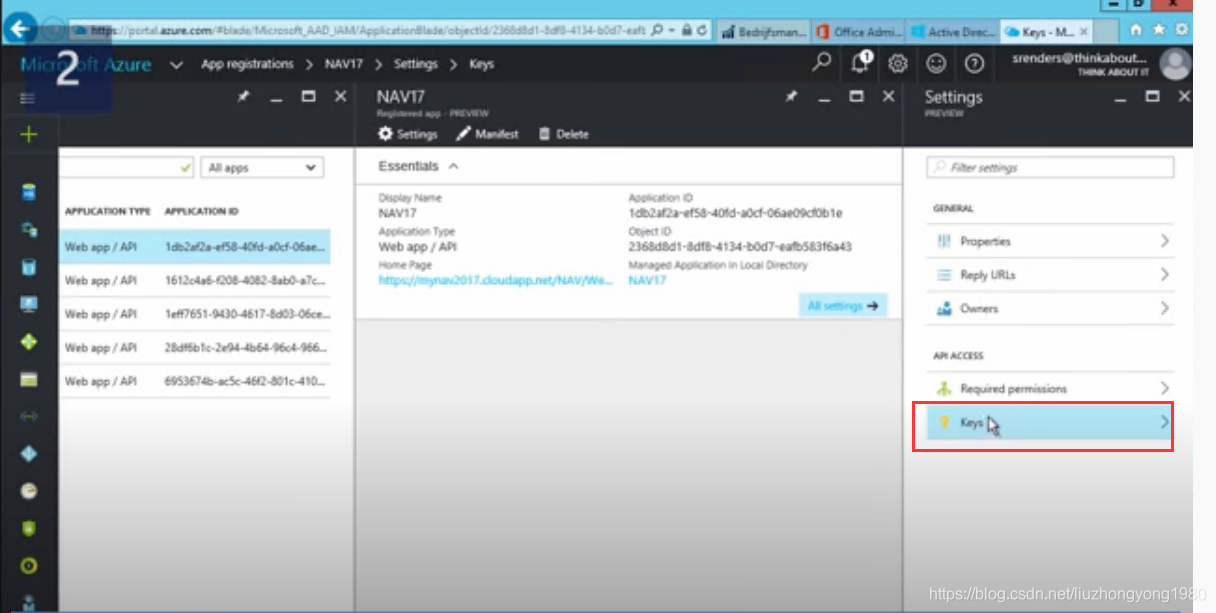Open the All apps dropdown
The width and height of the screenshot is (1216, 613).
262,168
